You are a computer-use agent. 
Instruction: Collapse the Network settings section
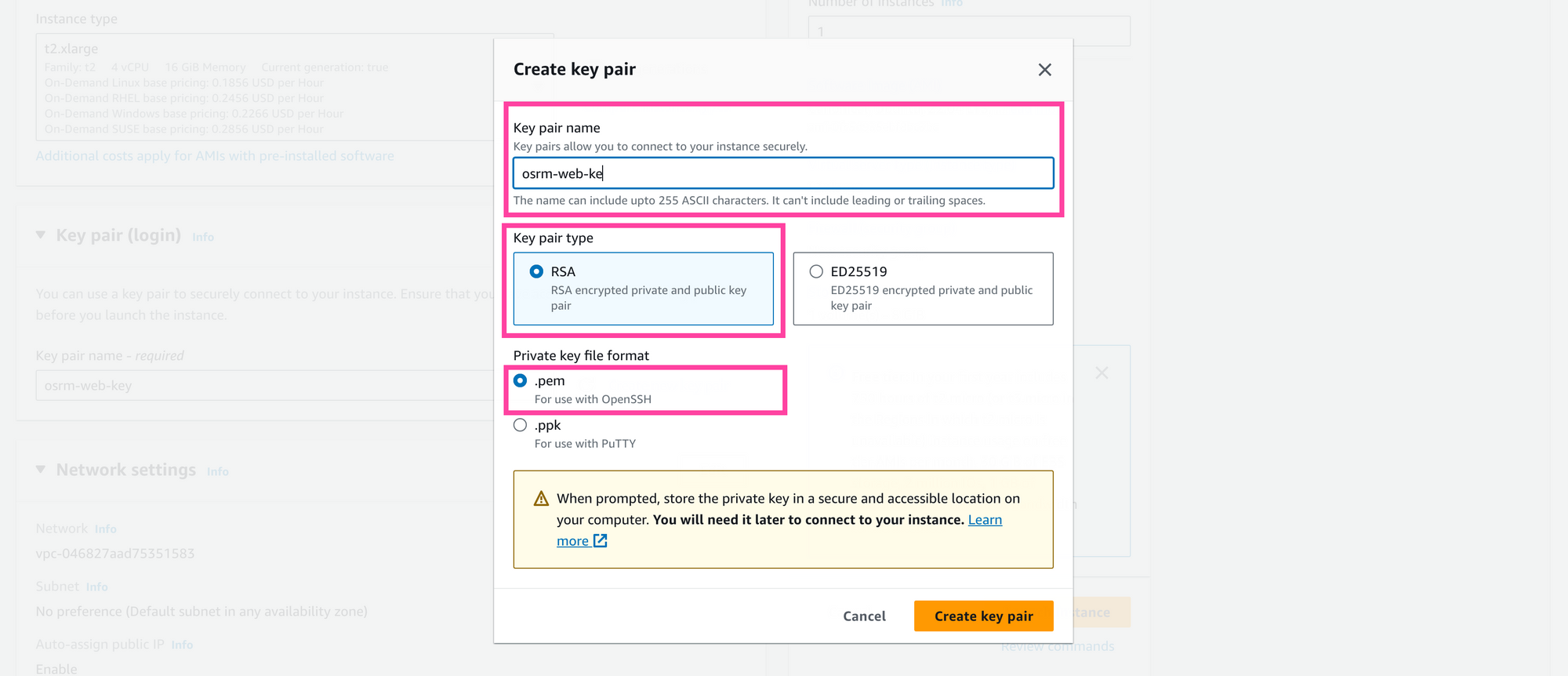41,469
